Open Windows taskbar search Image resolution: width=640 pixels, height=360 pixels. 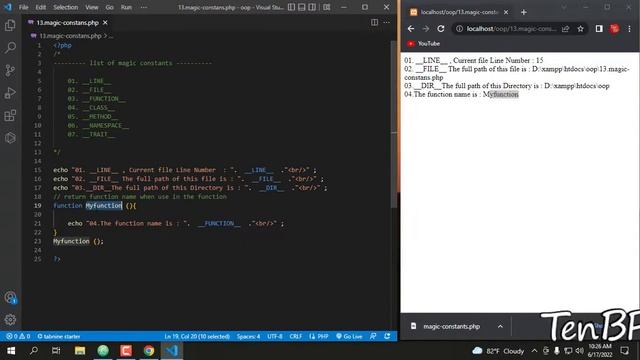point(34,351)
